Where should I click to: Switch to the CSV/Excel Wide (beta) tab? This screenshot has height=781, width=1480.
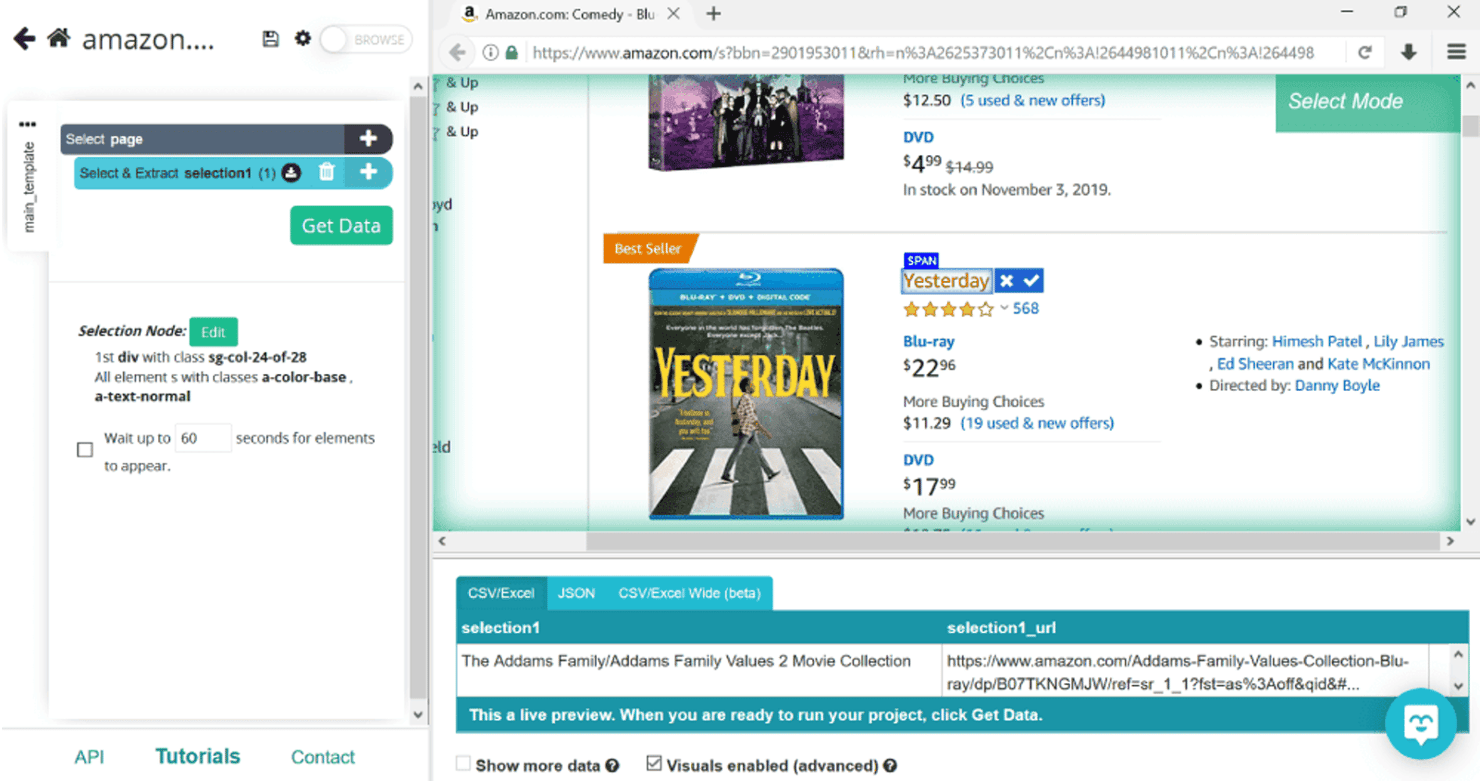[x=689, y=593]
